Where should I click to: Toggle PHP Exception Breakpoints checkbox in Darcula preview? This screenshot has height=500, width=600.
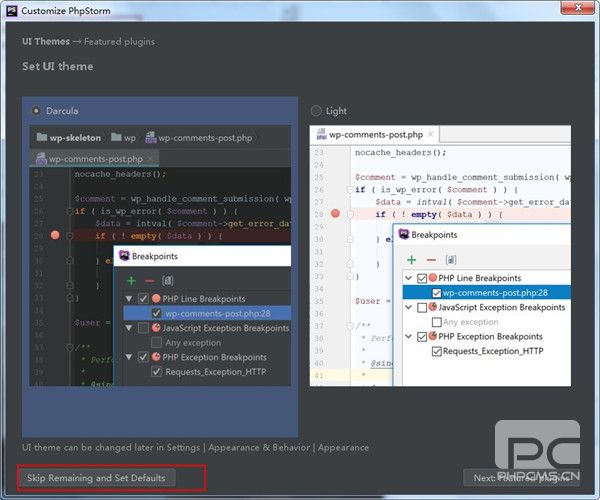[x=143, y=357]
